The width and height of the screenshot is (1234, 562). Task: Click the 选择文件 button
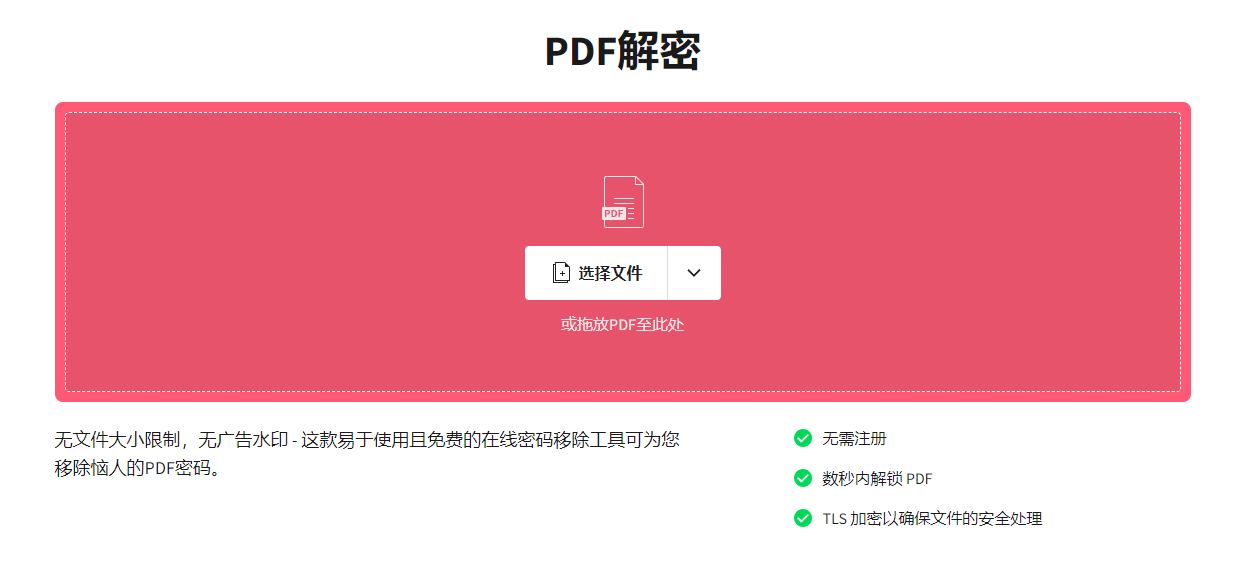(596, 273)
